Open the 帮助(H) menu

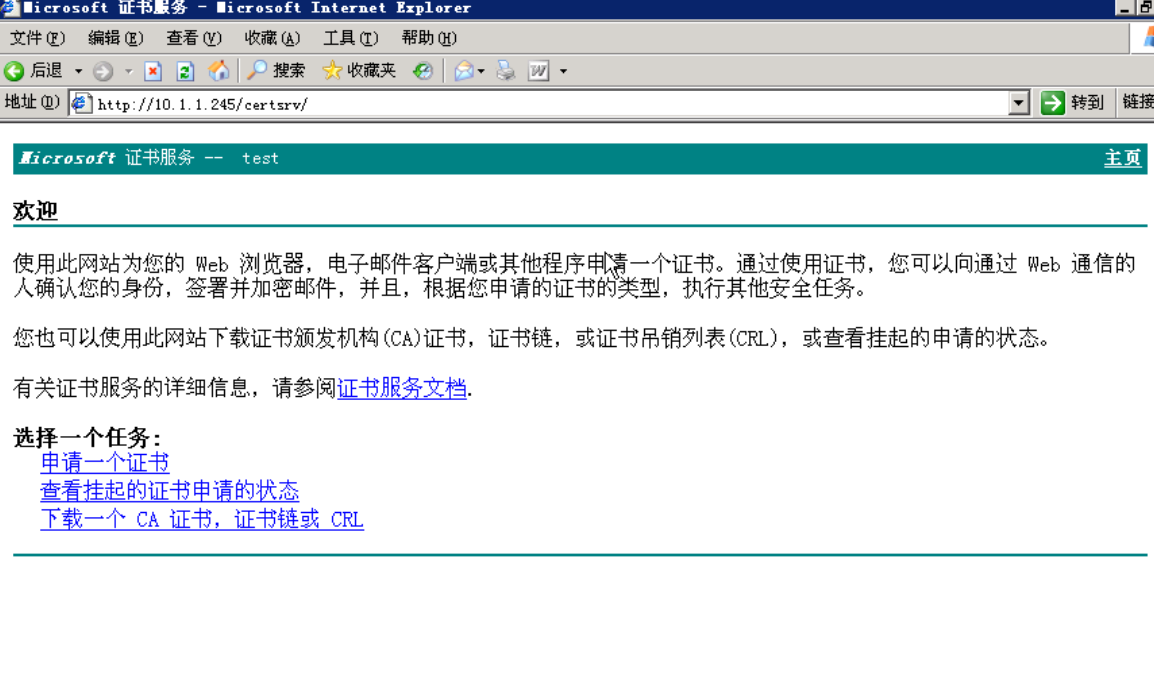[x=429, y=38]
